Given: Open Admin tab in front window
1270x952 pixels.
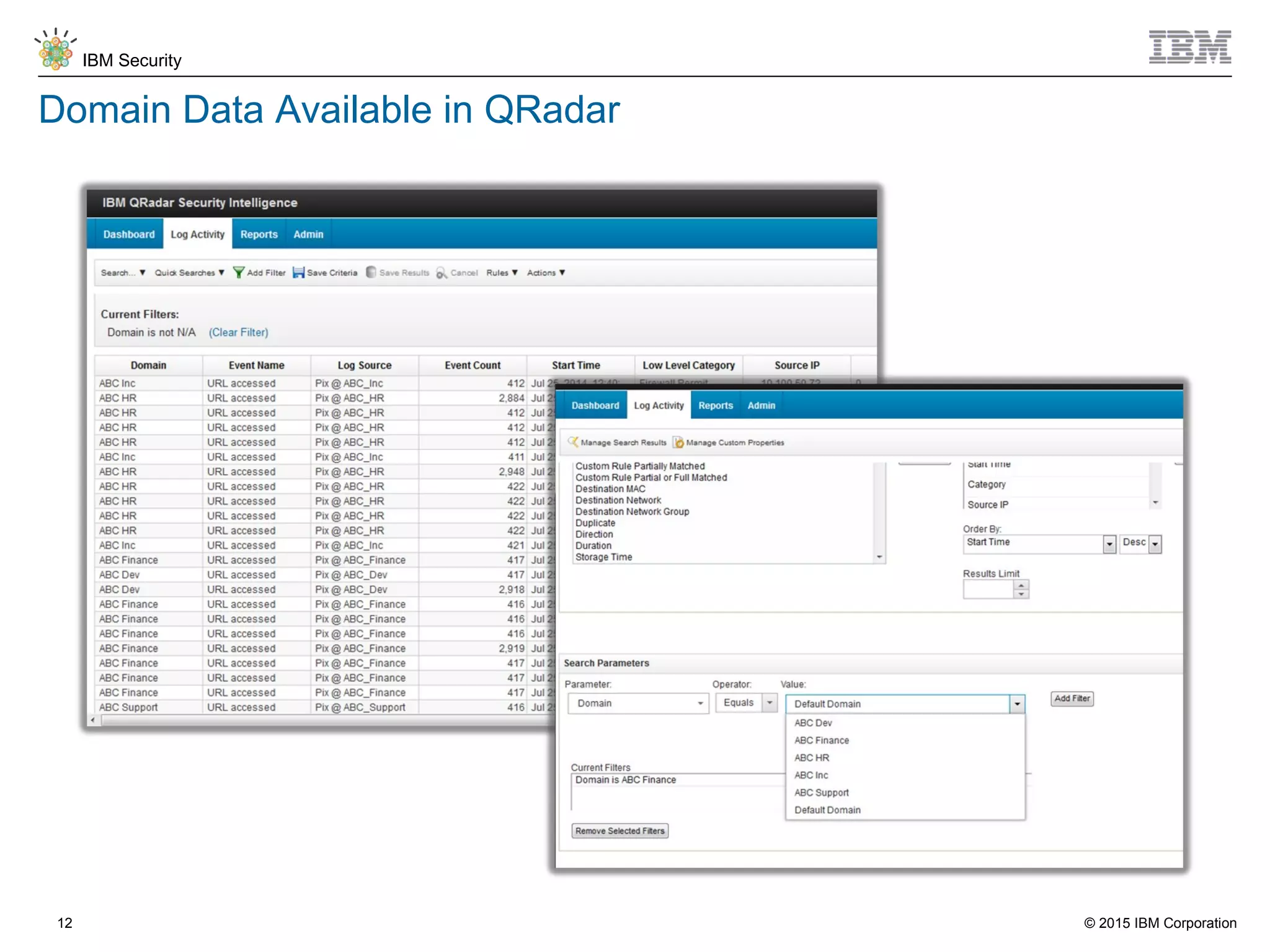Looking at the screenshot, I should (762, 405).
